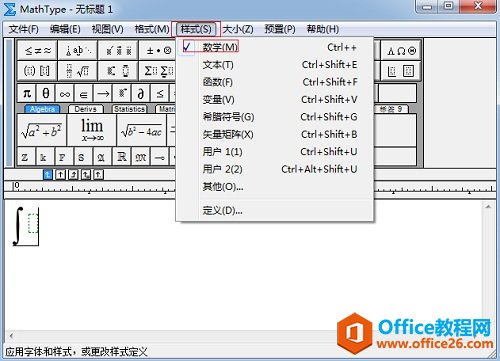
Task: Open the fence templates palette (parentheses, brackets)
Action: tap(38, 71)
